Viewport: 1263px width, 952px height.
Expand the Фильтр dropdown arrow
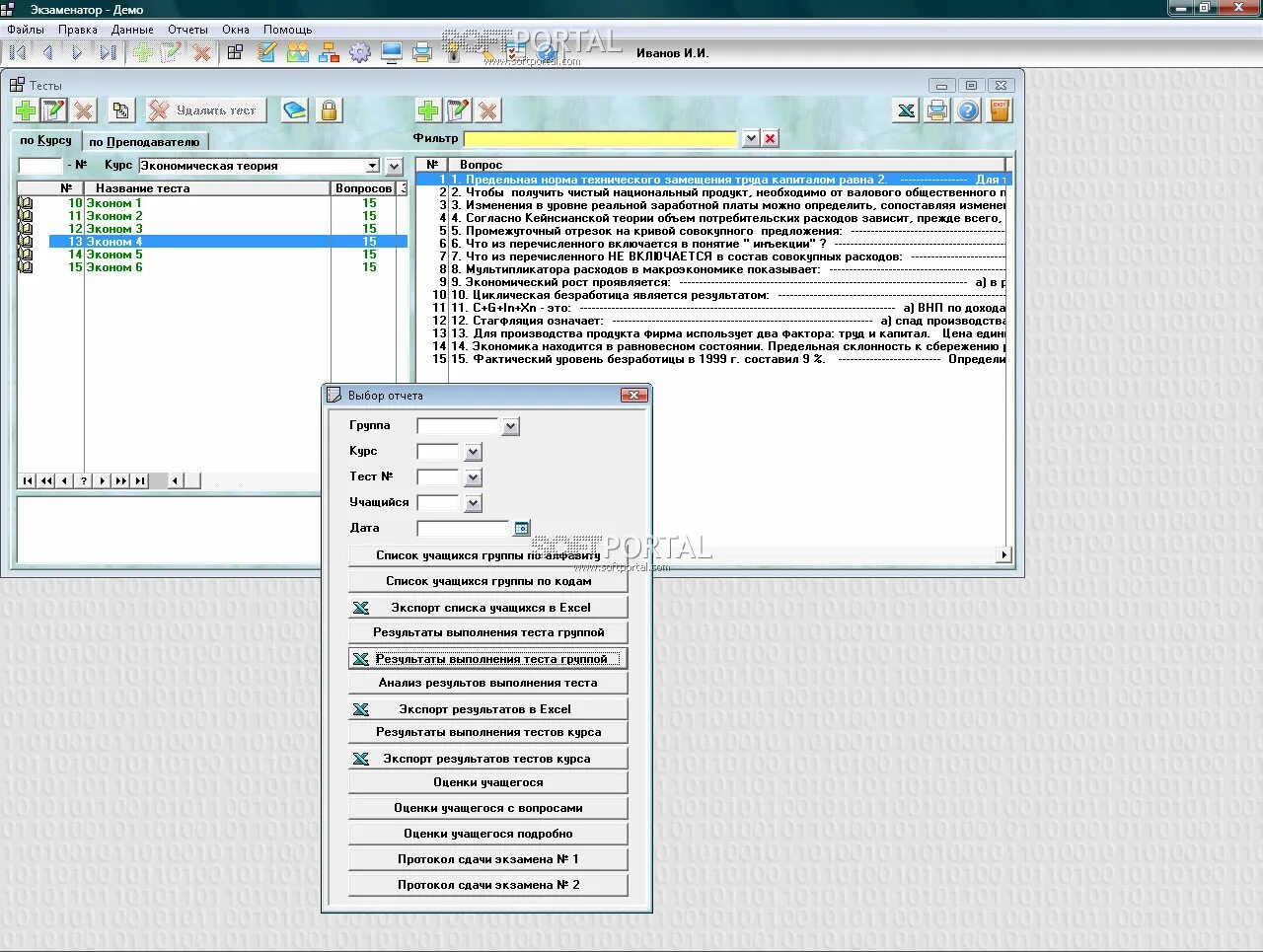[x=751, y=139]
